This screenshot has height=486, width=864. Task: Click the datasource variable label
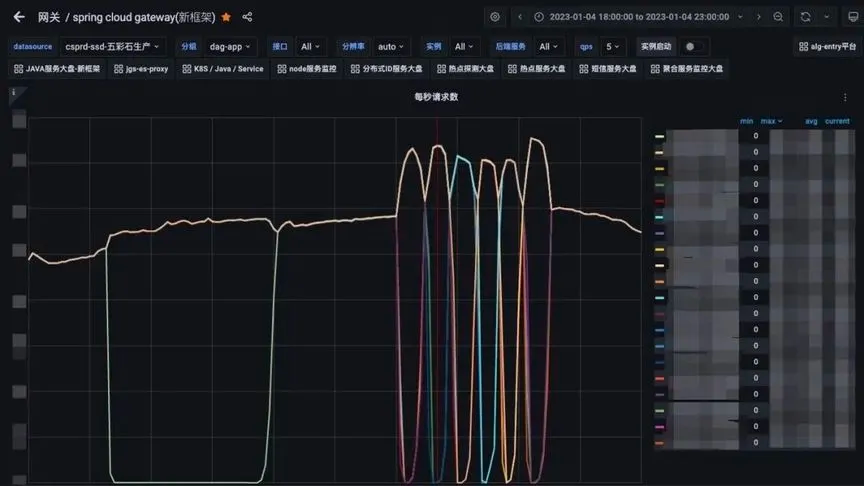click(33, 47)
